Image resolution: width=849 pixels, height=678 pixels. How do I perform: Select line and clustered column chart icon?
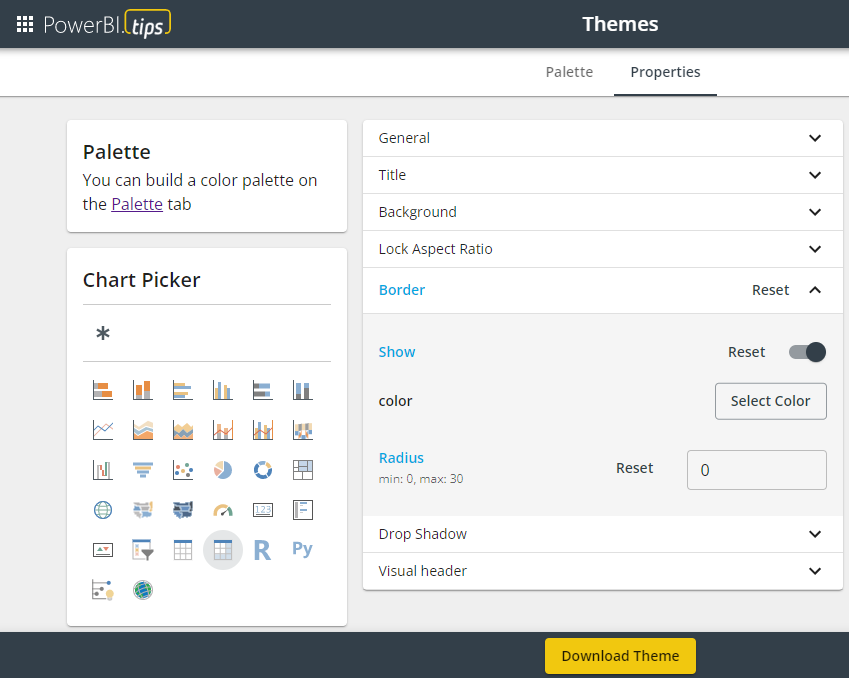click(263, 430)
